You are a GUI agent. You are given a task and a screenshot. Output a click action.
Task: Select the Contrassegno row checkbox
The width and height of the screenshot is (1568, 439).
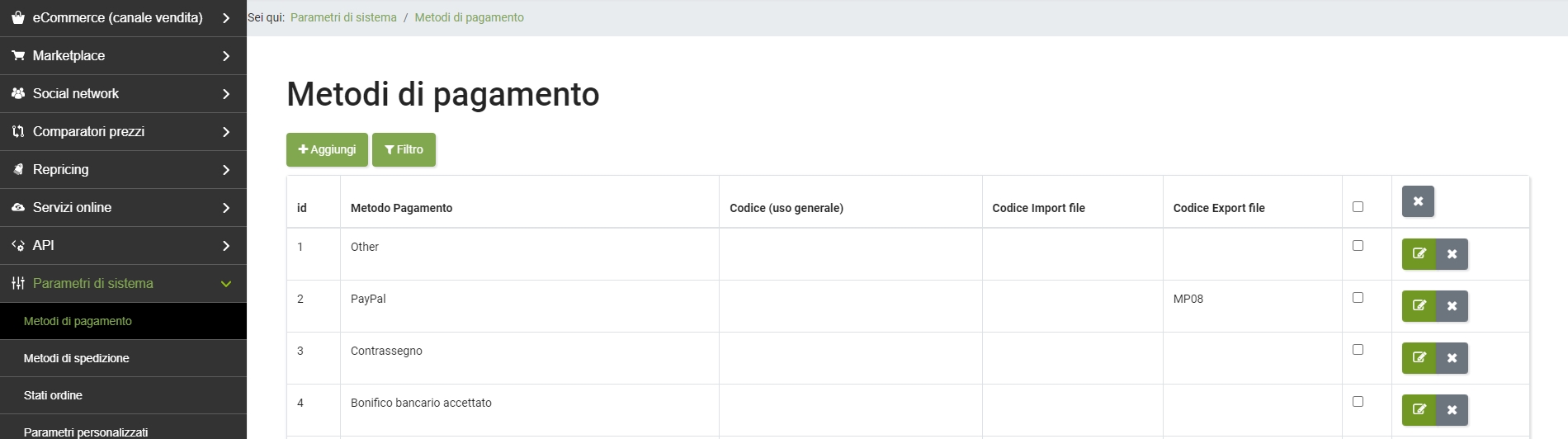1358,350
